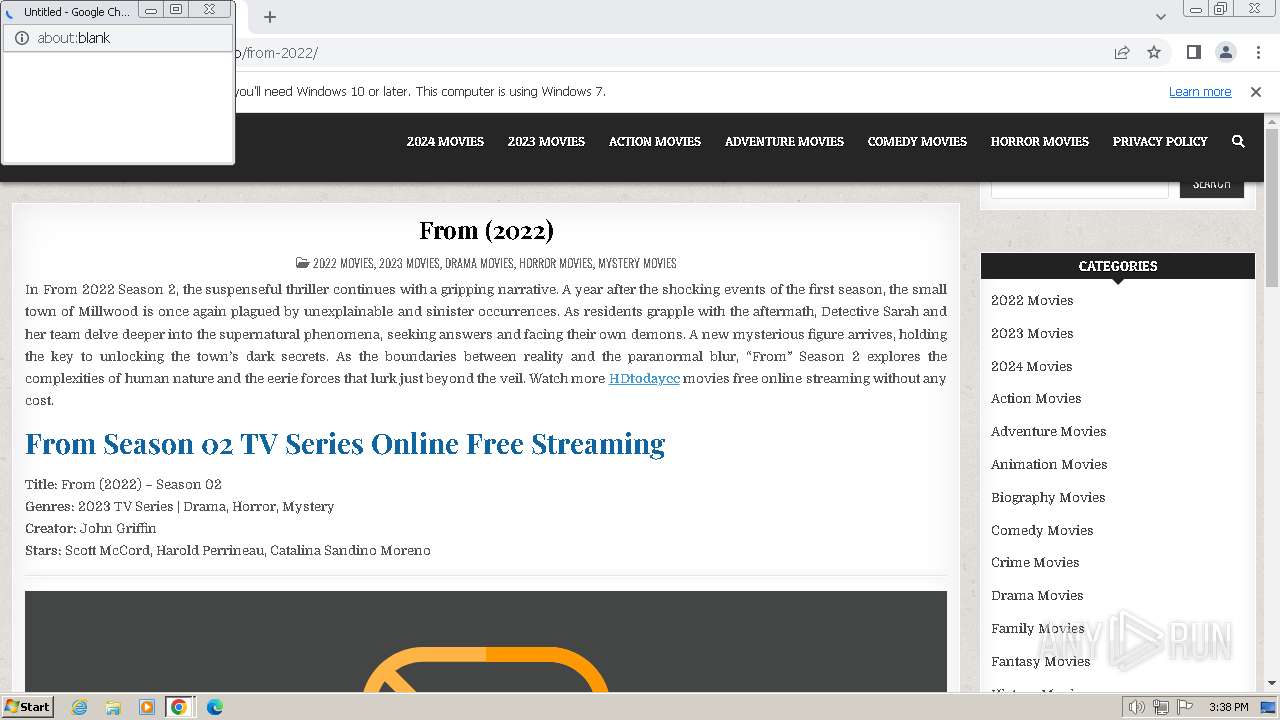The image size is (1280, 720).
Task: Show the system clock at 3:38 PM
Action: pos(1228,707)
